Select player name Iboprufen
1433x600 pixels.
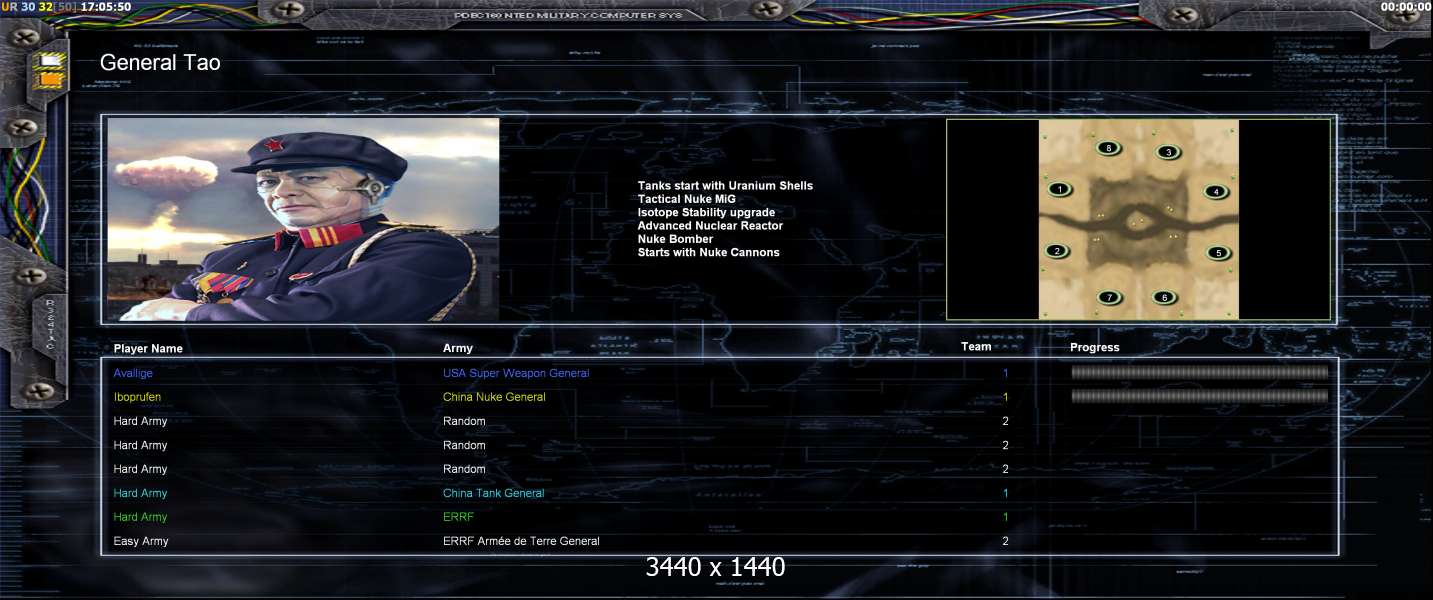tap(137, 397)
